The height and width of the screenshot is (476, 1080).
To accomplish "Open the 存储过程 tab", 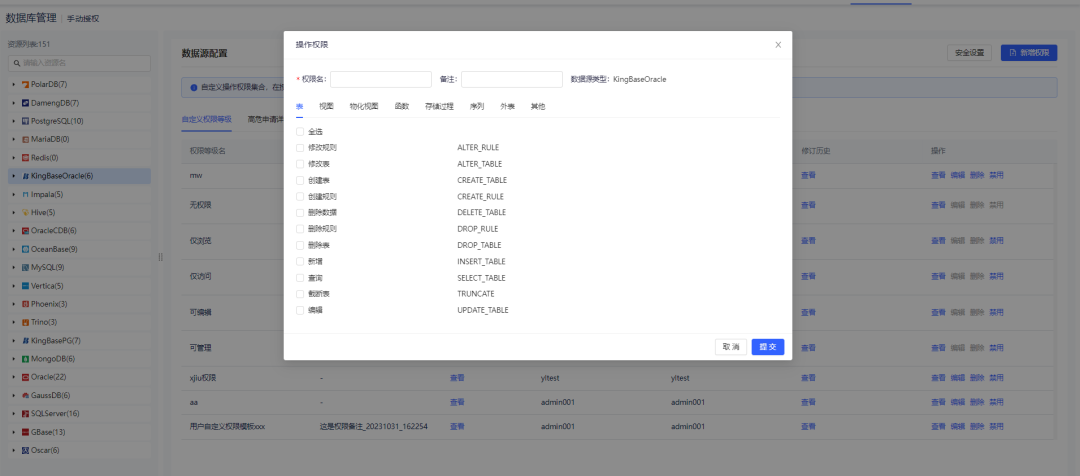I will click(439, 107).
